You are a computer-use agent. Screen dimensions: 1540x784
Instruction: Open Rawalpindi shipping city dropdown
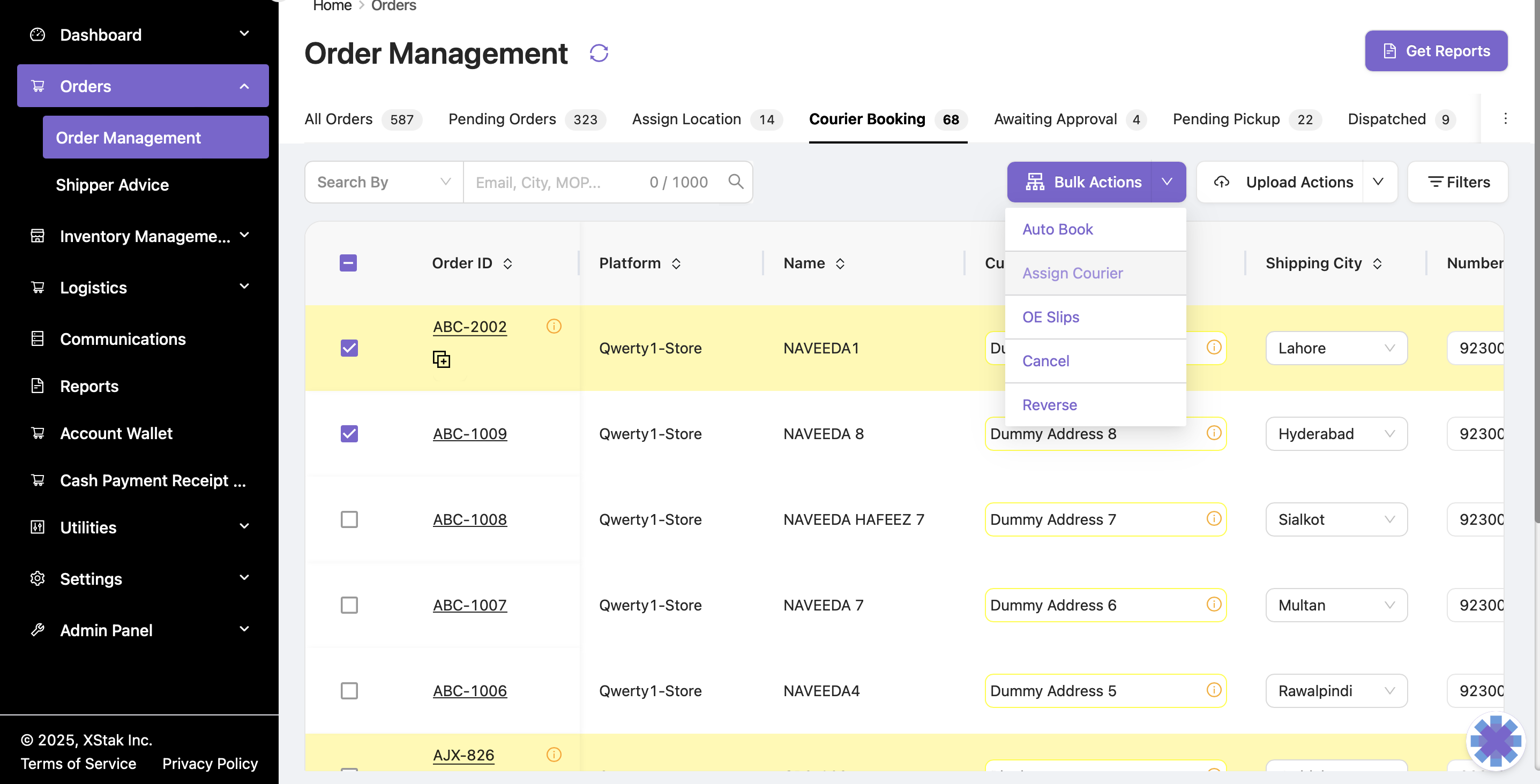pos(1336,691)
